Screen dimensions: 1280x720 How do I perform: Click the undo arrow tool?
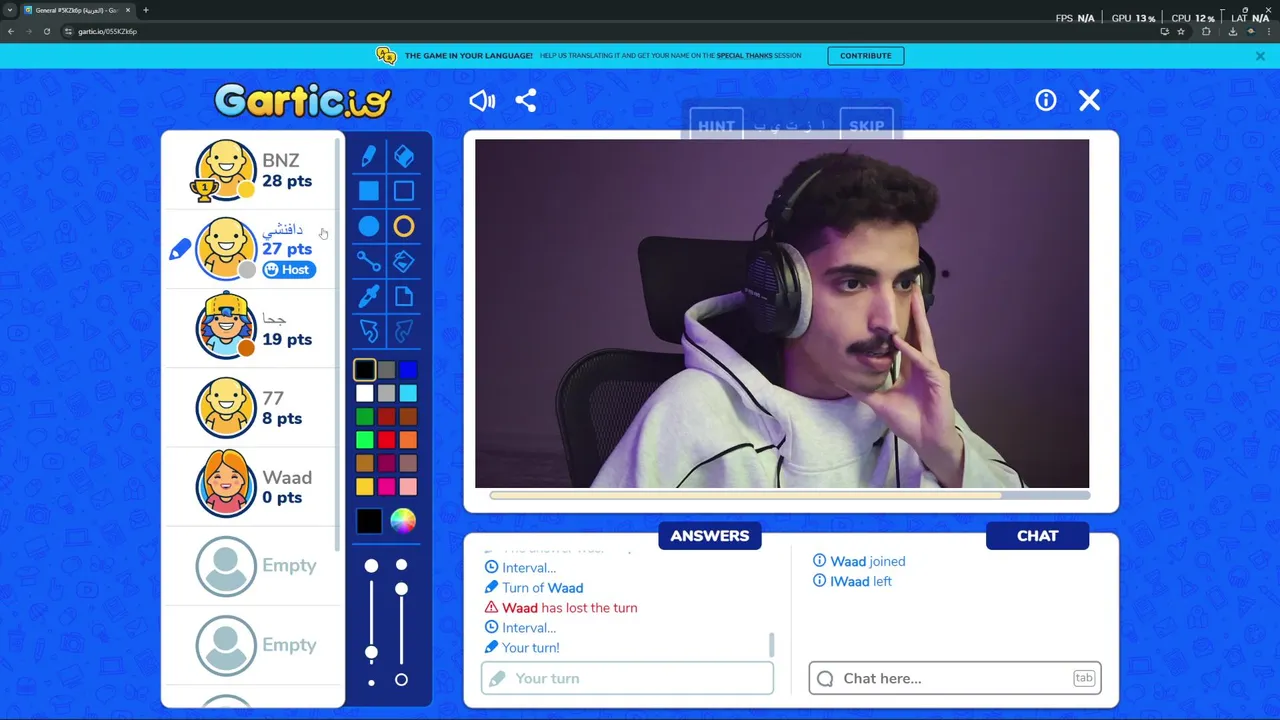369,331
